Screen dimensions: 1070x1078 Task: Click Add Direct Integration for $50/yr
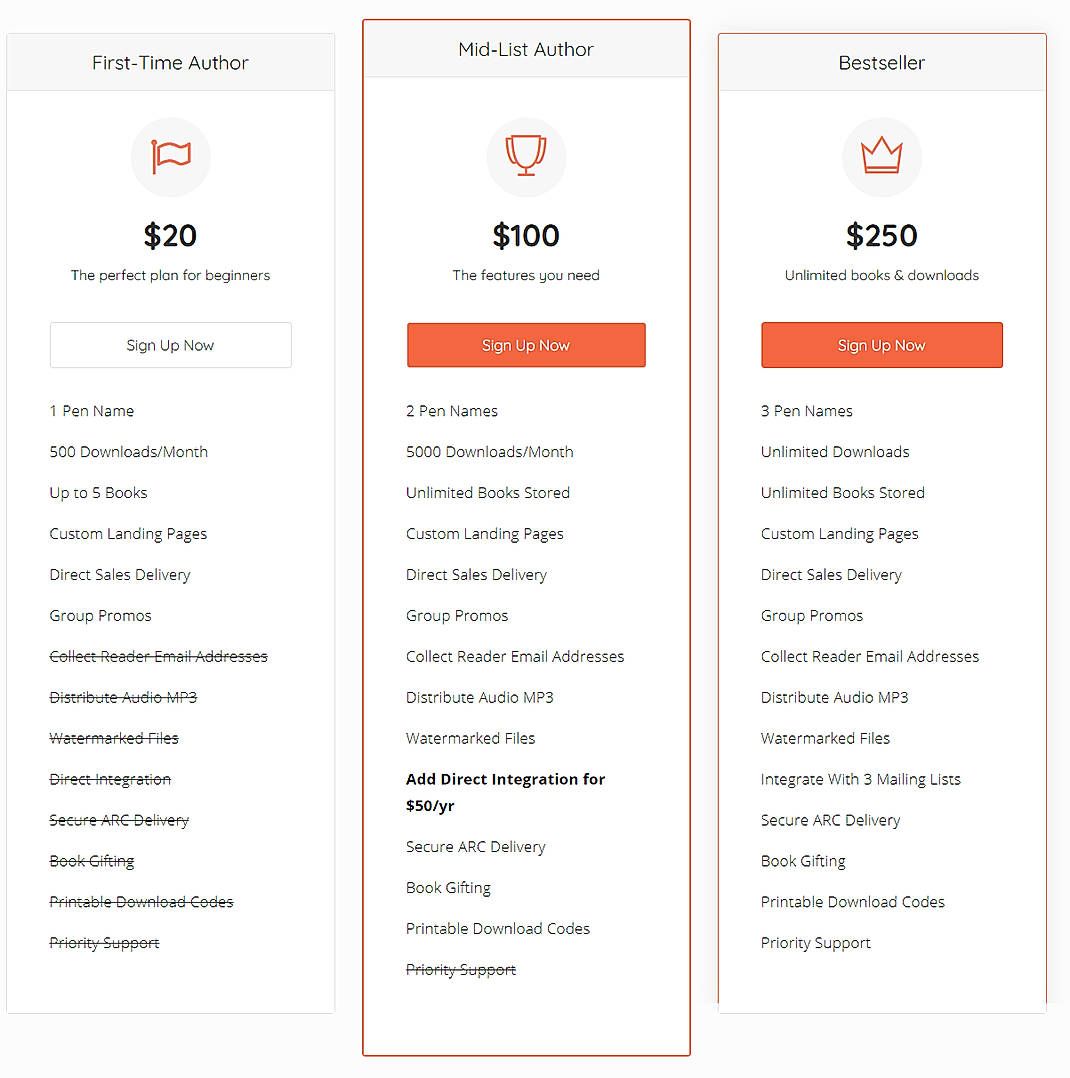pos(505,792)
